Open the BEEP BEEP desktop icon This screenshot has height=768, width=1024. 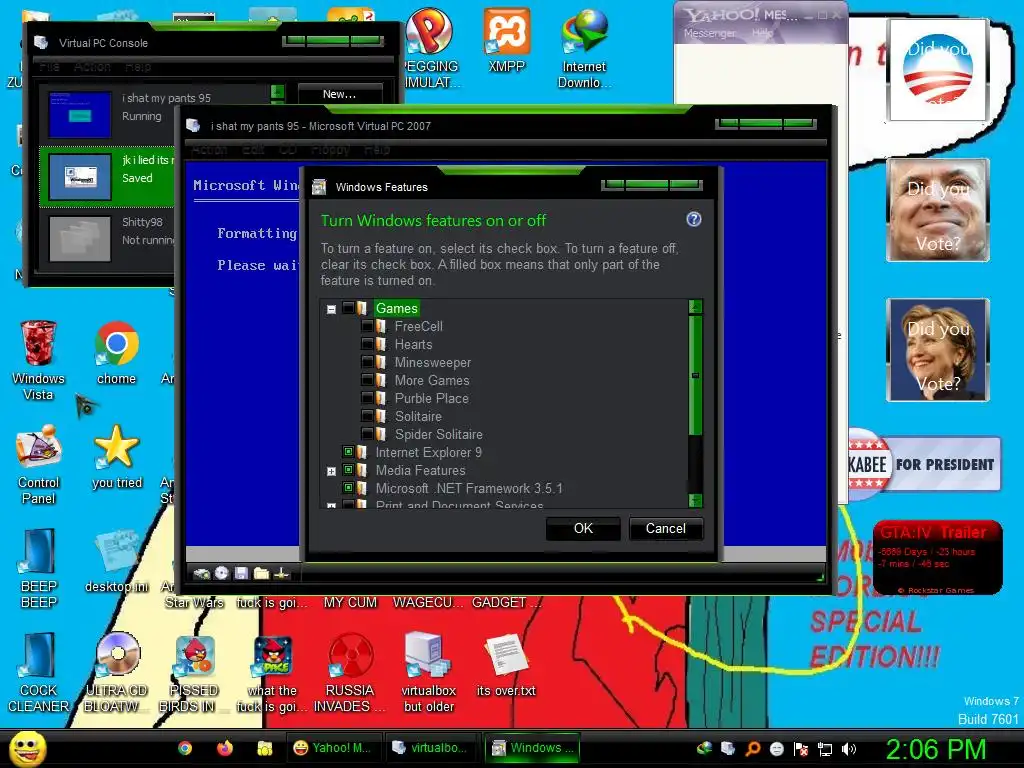38,568
